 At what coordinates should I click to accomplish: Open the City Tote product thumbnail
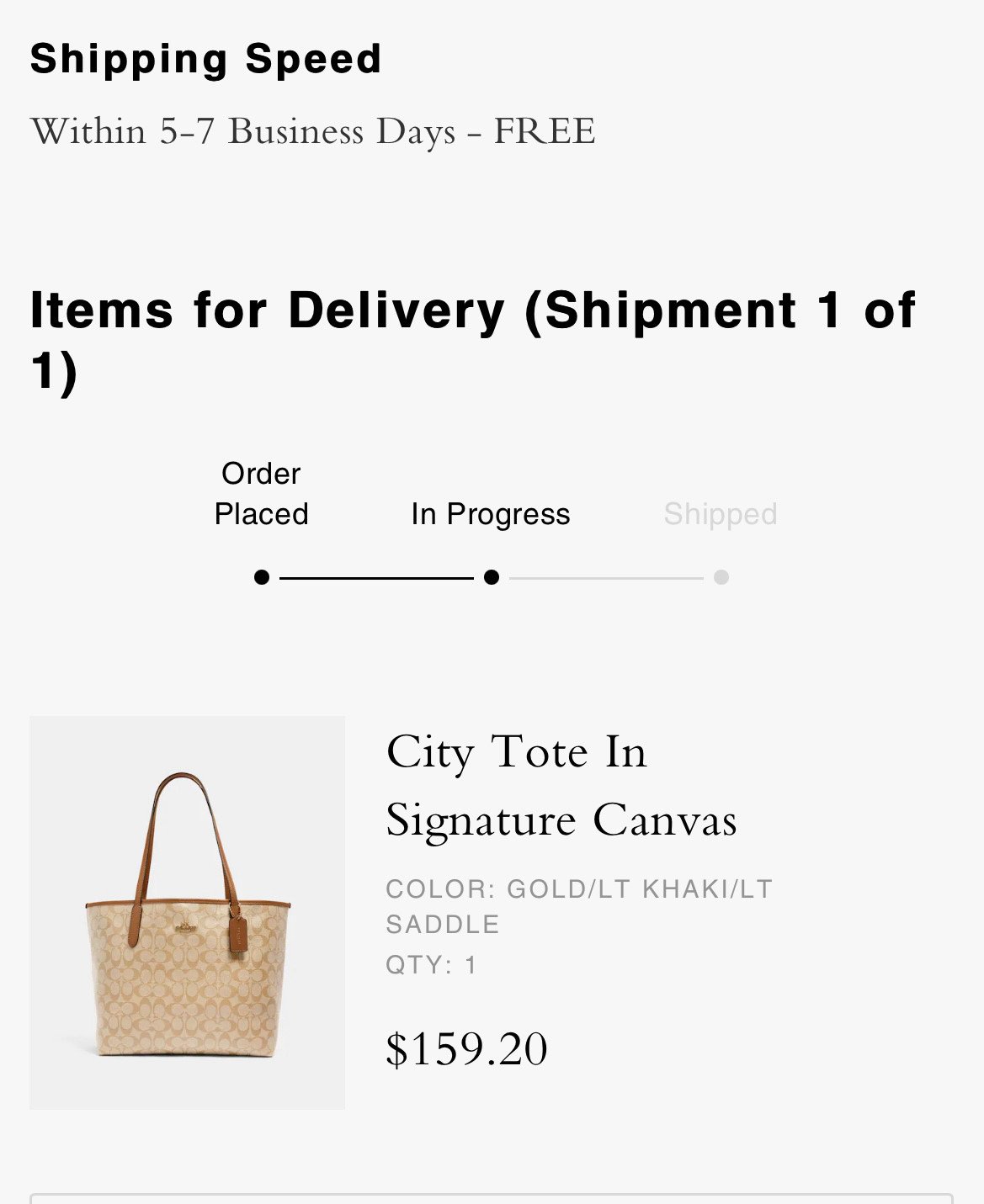pos(187,912)
